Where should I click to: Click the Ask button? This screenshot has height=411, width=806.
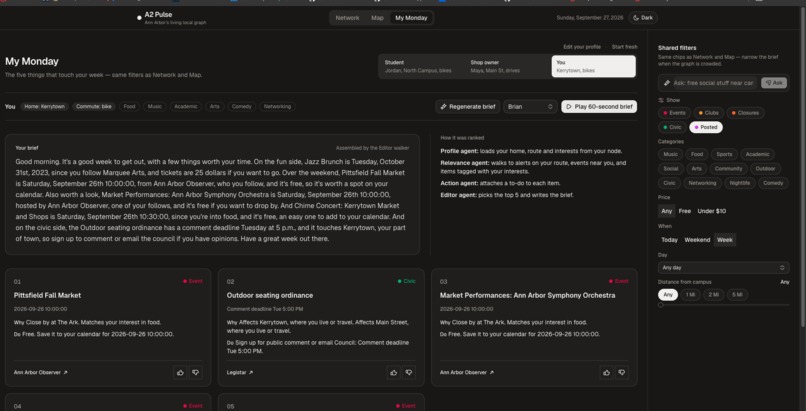point(774,83)
